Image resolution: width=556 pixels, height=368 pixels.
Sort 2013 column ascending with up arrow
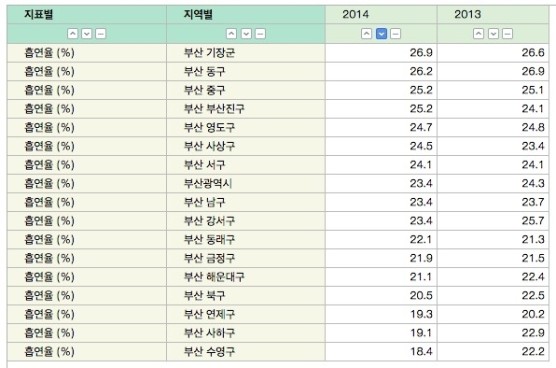[478, 34]
